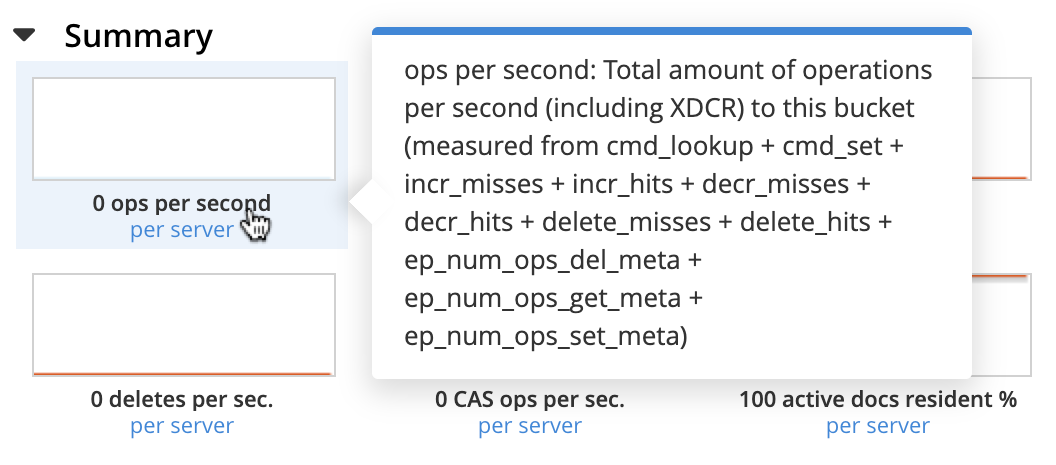The image size is (1056, 465).
Task: Open per server link under CAS ops
Action: point(530,426)
